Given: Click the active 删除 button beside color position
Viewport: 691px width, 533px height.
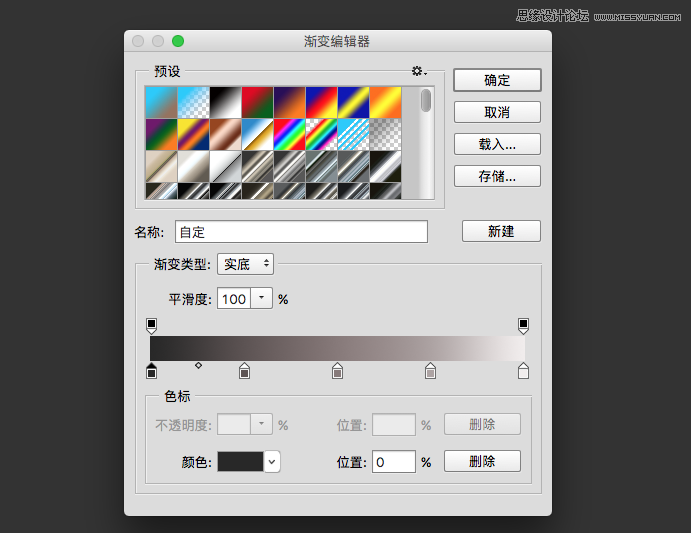Looking at the screenshot, I should pos(482,461).
